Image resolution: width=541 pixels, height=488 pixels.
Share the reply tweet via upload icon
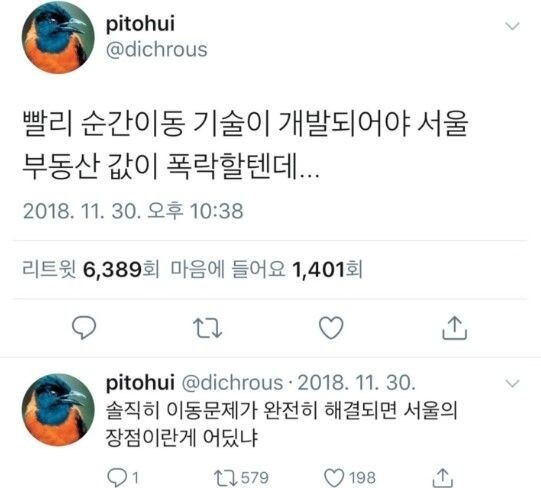pos(443,478)
